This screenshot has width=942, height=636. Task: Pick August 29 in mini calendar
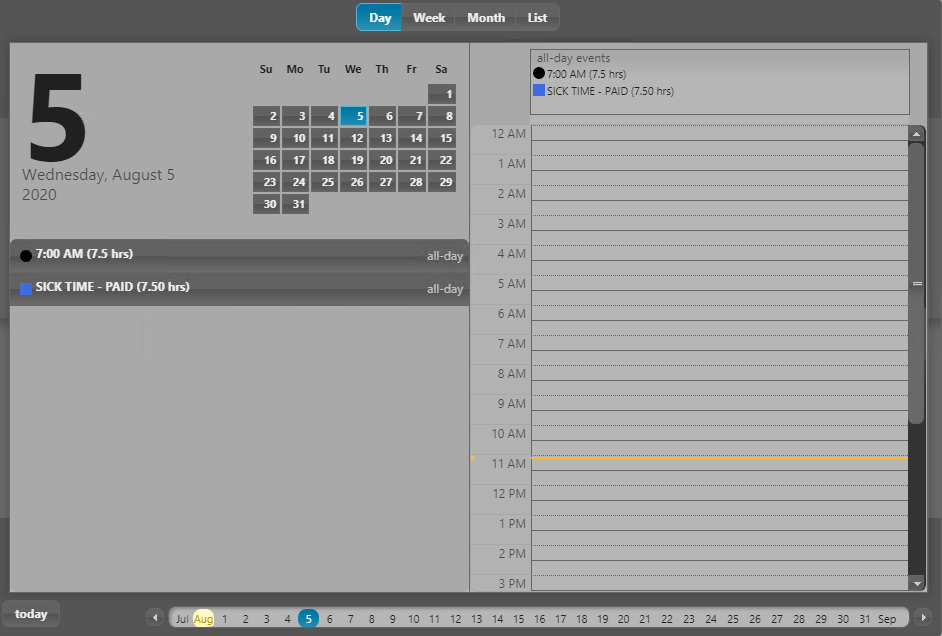pos(442,182)
